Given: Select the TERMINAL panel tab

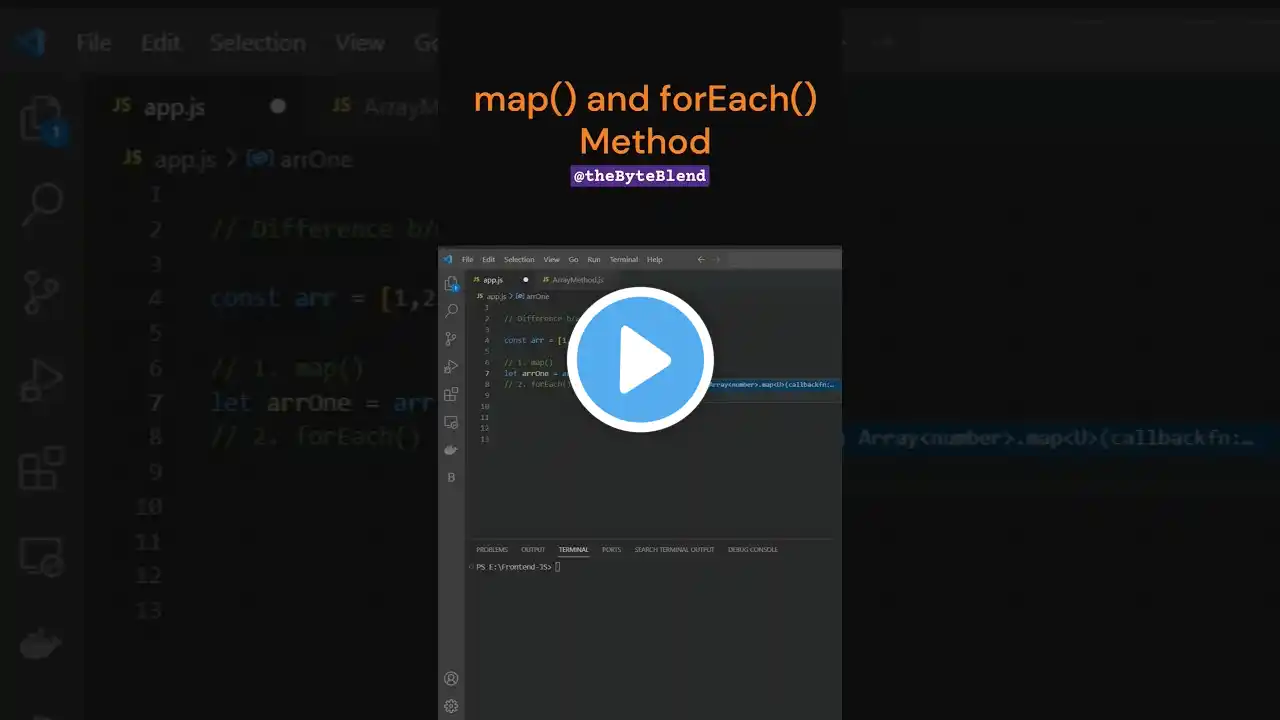Looking at the screenshot, I should tap(574, 549).
